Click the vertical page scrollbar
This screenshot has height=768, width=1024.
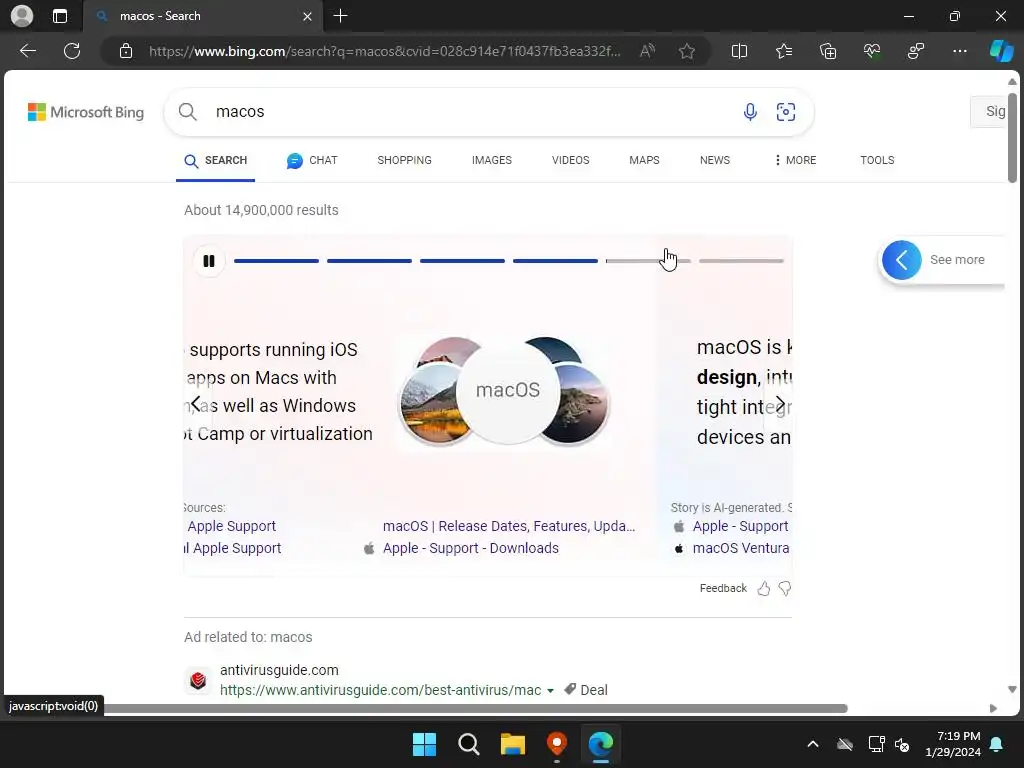tap(1012, 137)
